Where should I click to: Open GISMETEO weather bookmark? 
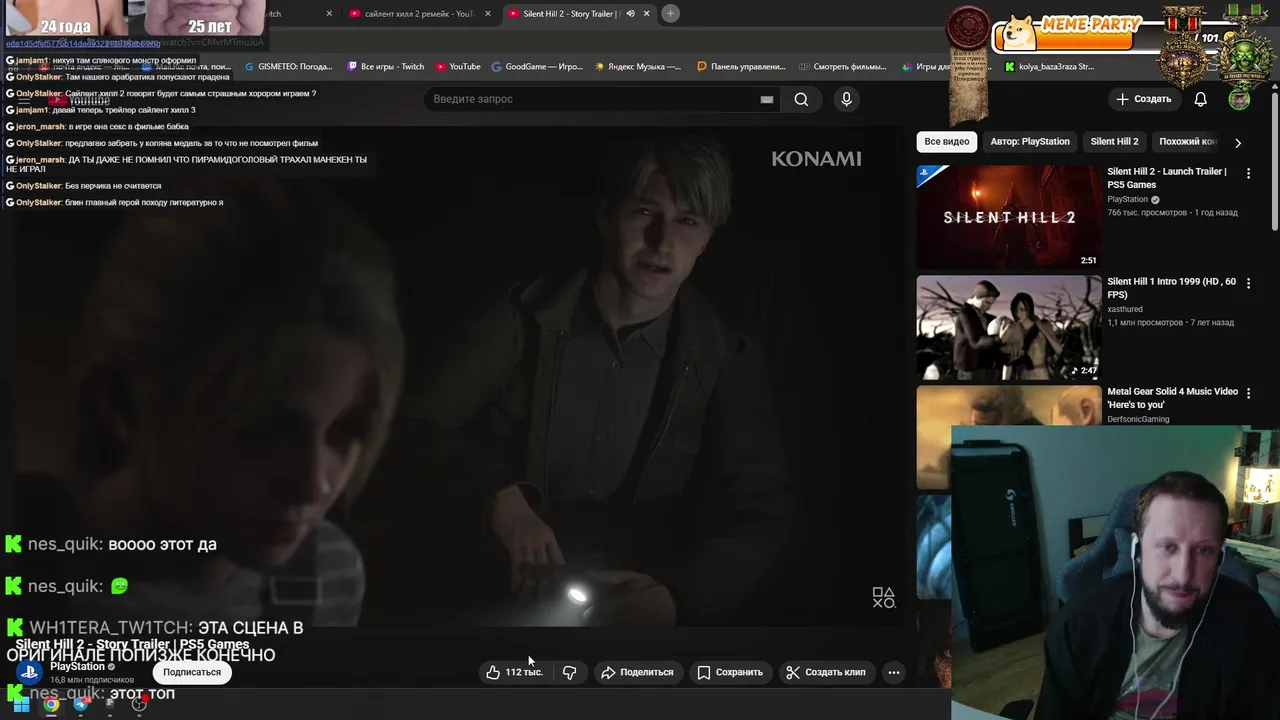[x=288, y=67]
